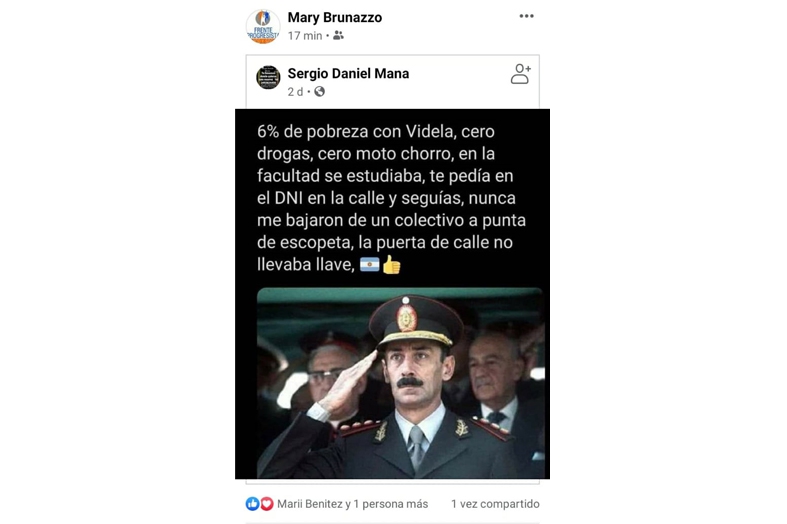Open the three-dots post options menu
The width and height of the screenshot is (787, 524).
pyautogui.click(x=526, y=16)
